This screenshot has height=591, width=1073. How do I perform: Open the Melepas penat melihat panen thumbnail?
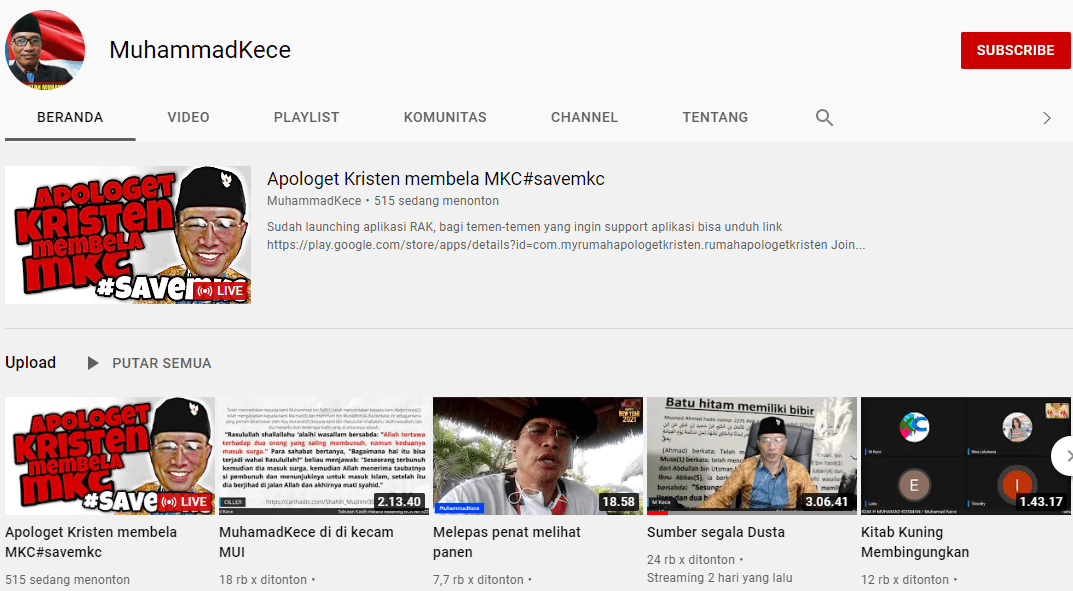pyautogui.click(x=538, y=456)
